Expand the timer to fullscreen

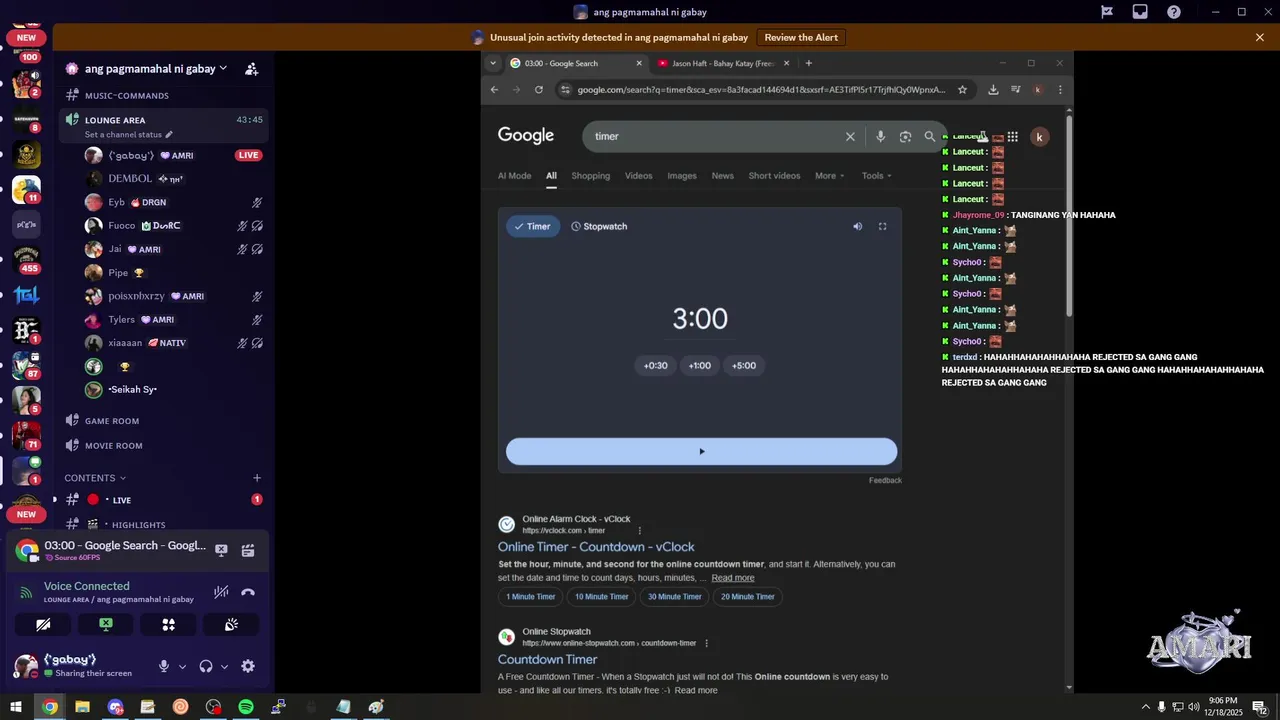click(882, 227)
